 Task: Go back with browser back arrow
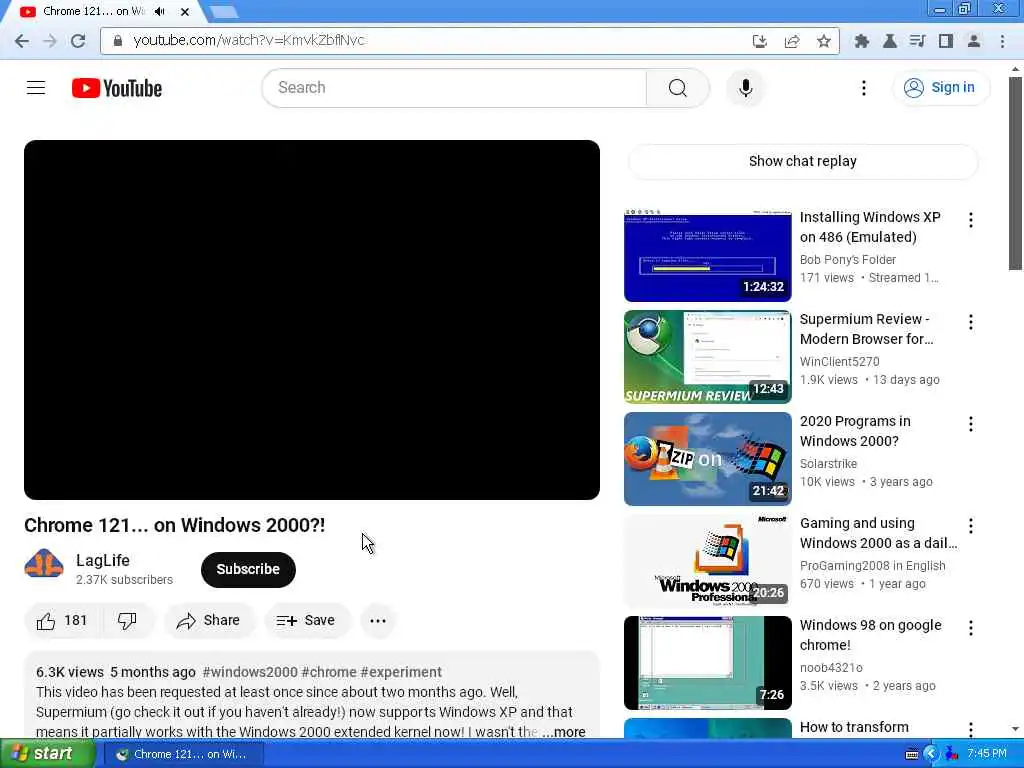tap(22, 40)
